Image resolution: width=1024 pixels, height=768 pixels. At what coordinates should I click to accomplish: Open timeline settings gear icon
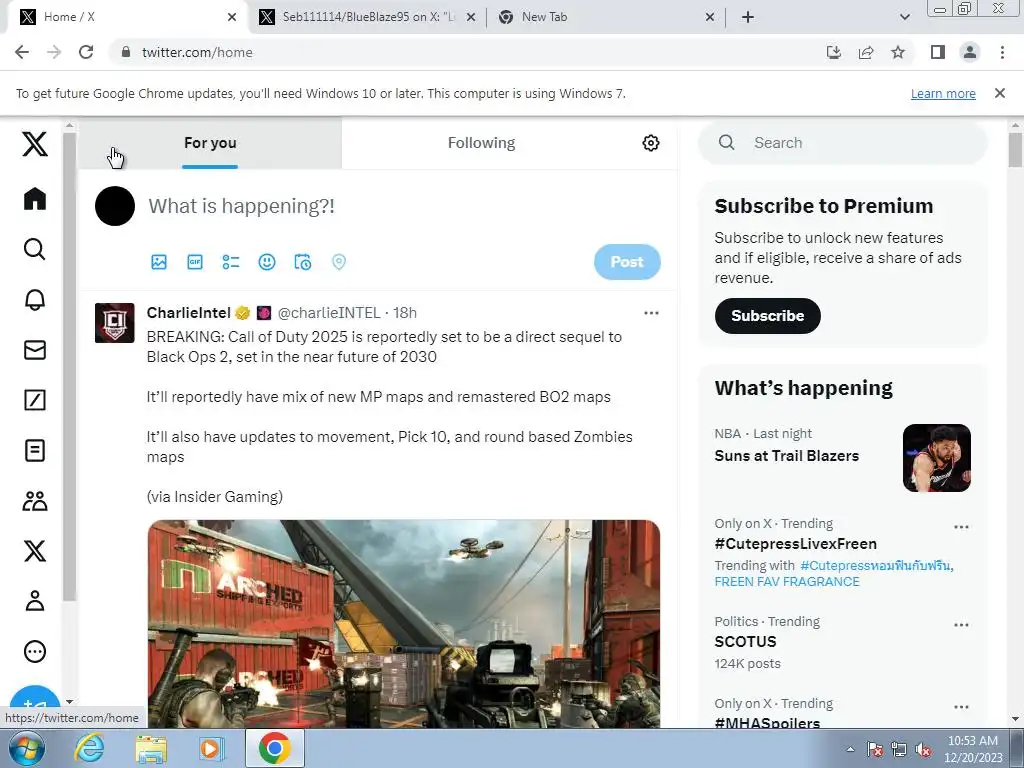point(650,143)
